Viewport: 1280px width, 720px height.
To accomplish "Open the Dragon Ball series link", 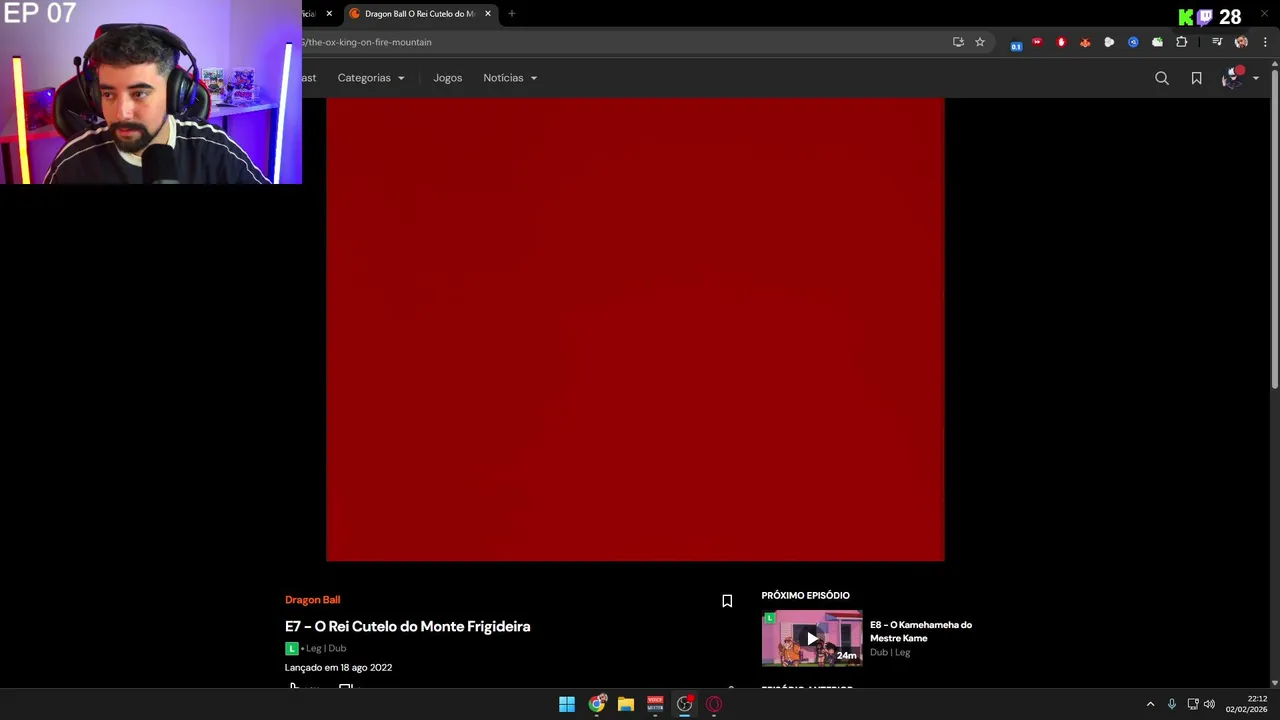I will coord(312,600).
